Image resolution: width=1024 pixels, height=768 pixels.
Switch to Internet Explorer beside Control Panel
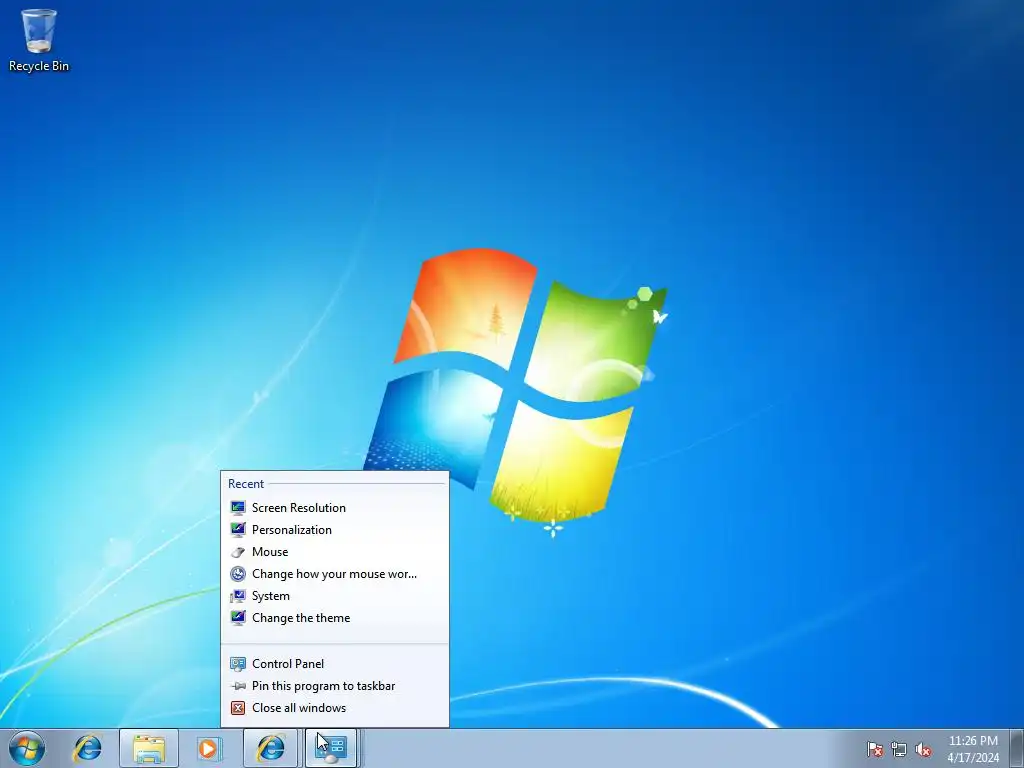271,748
